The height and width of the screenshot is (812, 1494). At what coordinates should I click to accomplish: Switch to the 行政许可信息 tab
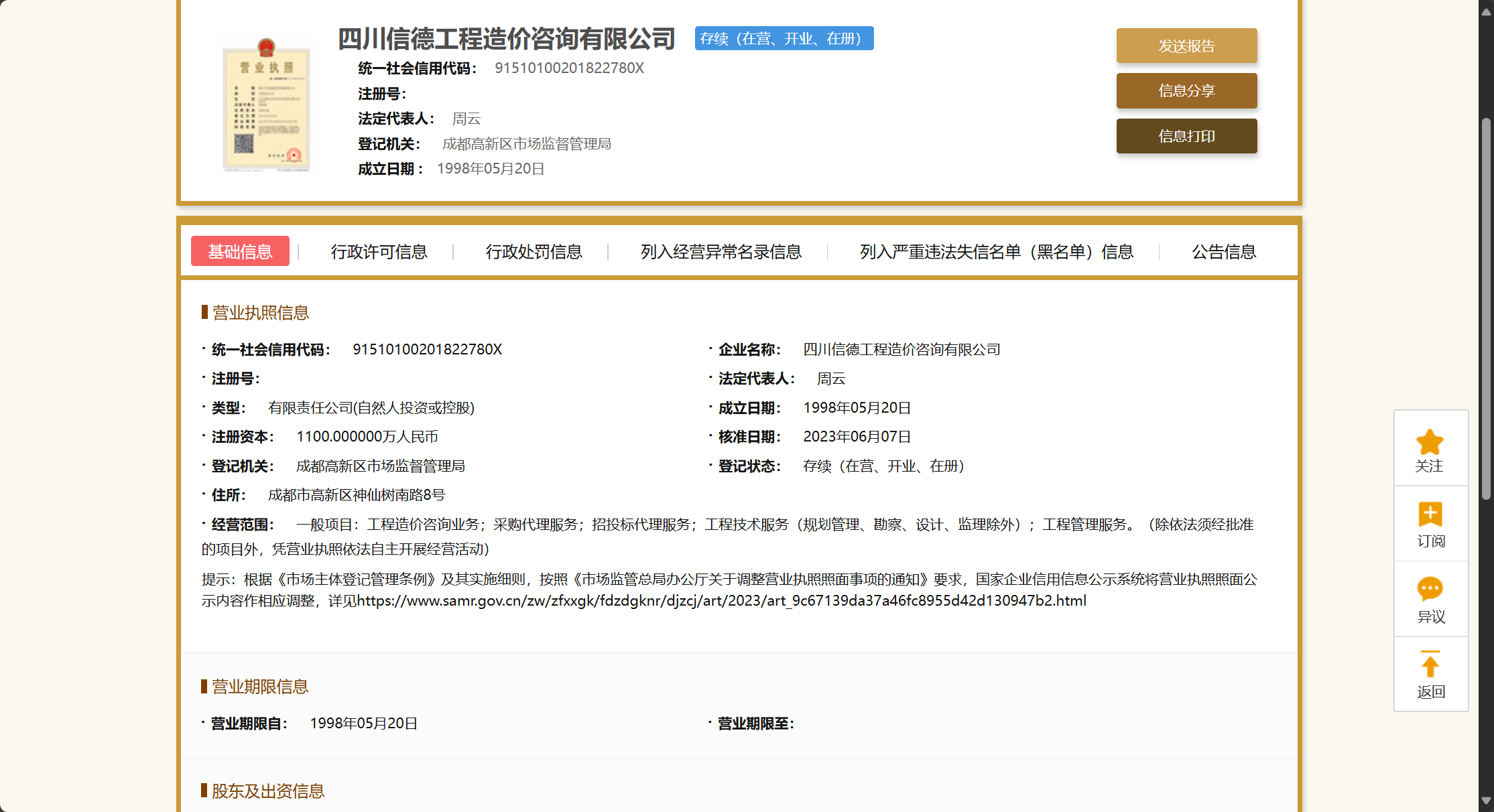coord(379,252)
